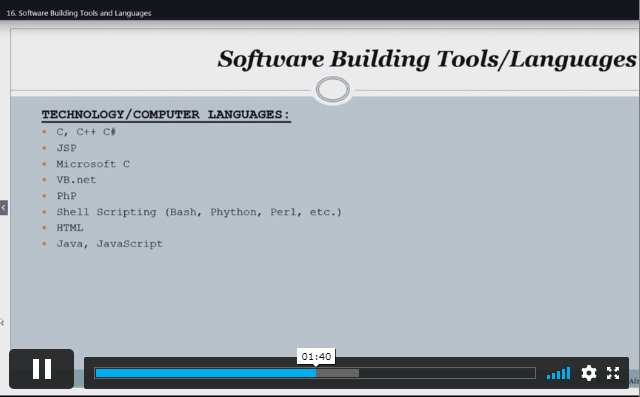Enter fullscreen mode with the expand icon

(613, 373)
